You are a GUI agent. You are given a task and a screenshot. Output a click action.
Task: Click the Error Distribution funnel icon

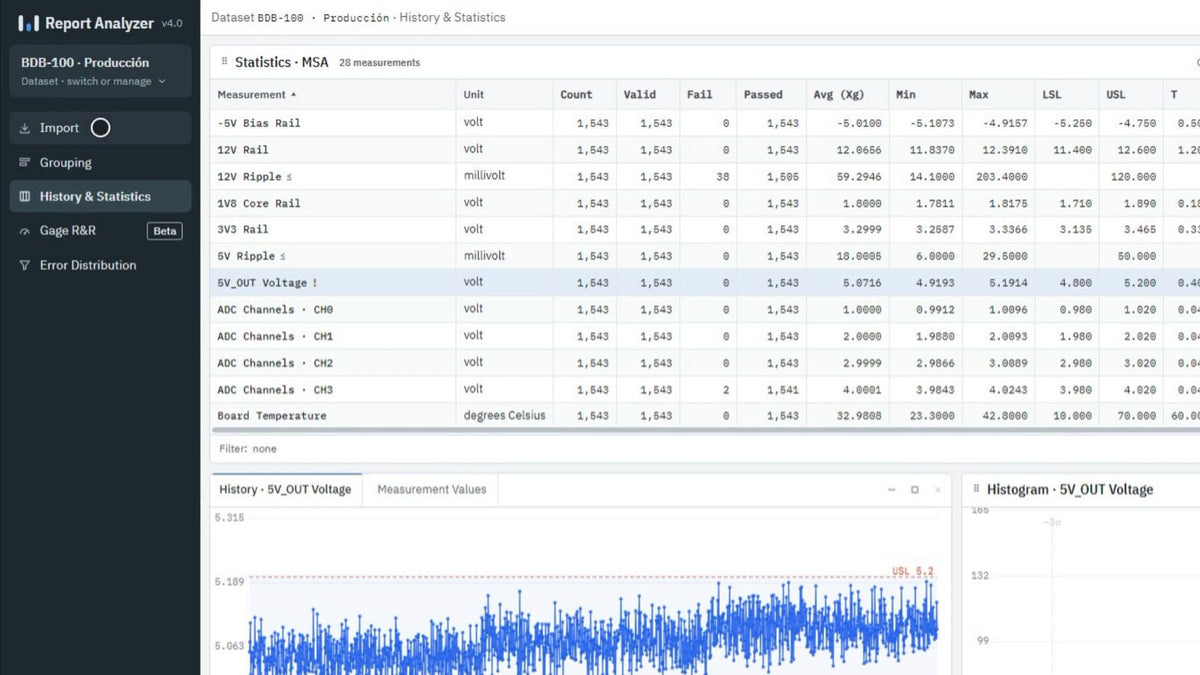point(25,265)
